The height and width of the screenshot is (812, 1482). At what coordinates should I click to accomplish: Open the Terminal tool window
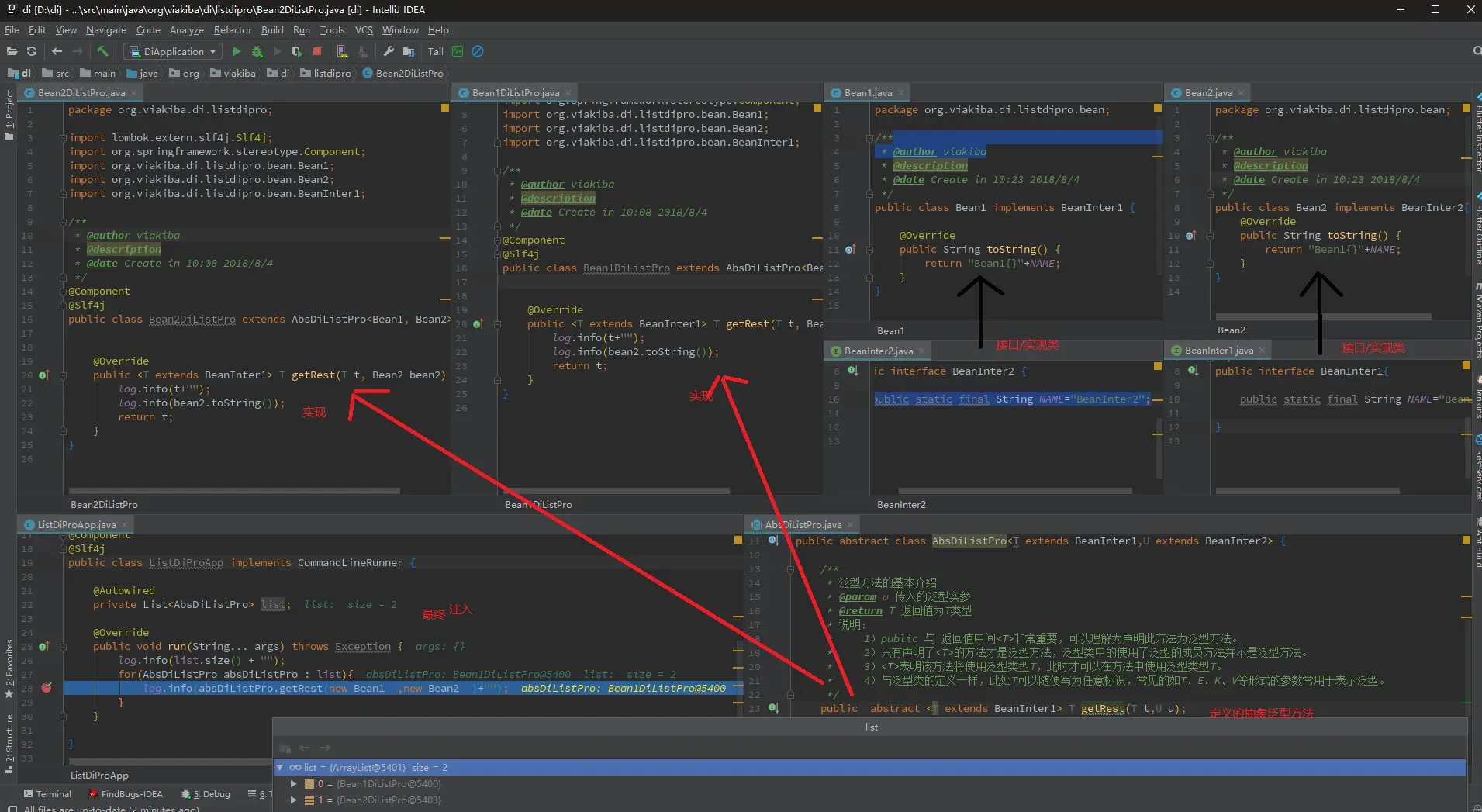47,793
